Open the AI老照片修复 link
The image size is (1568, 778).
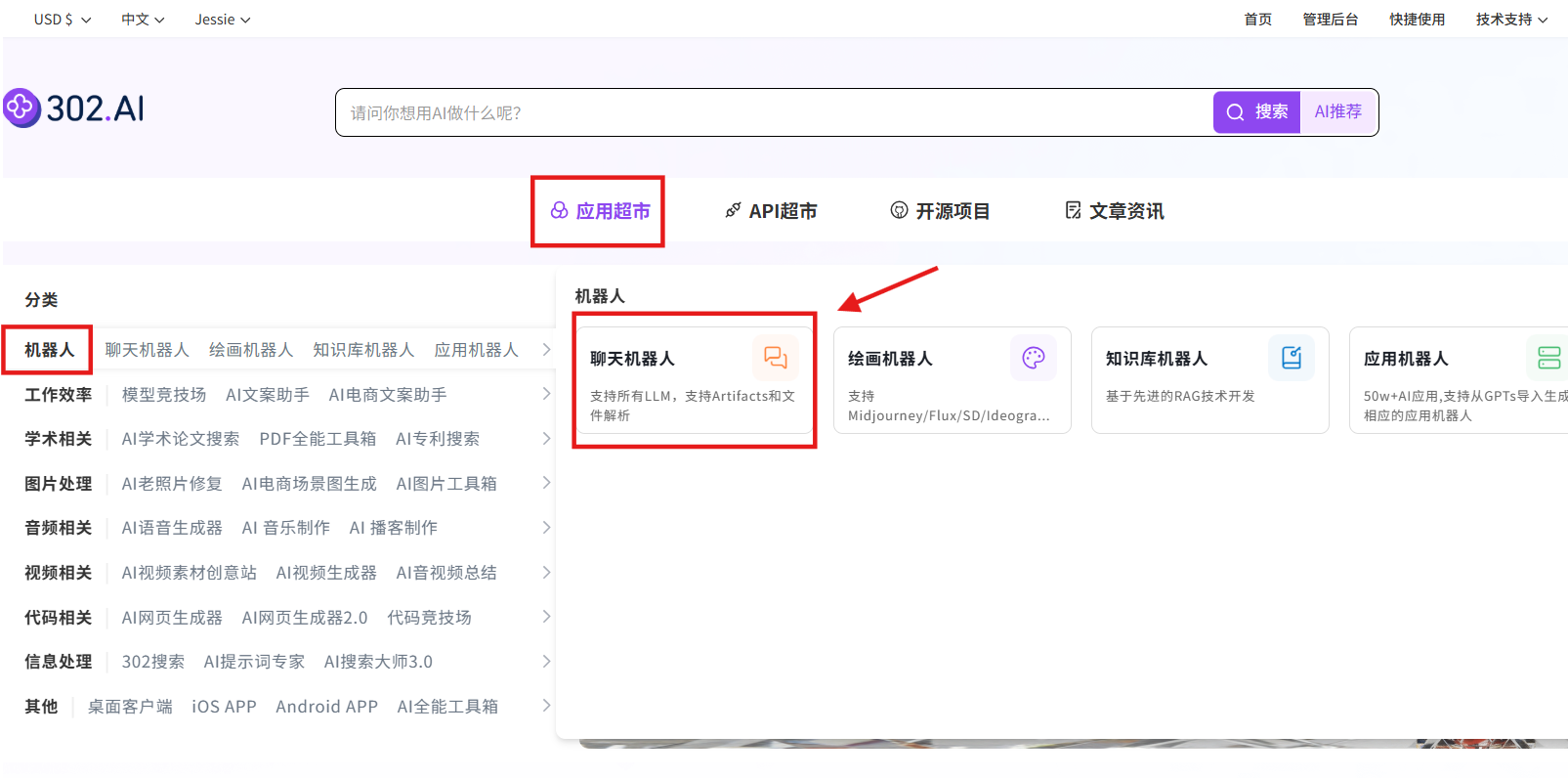(x=172, y=484)
